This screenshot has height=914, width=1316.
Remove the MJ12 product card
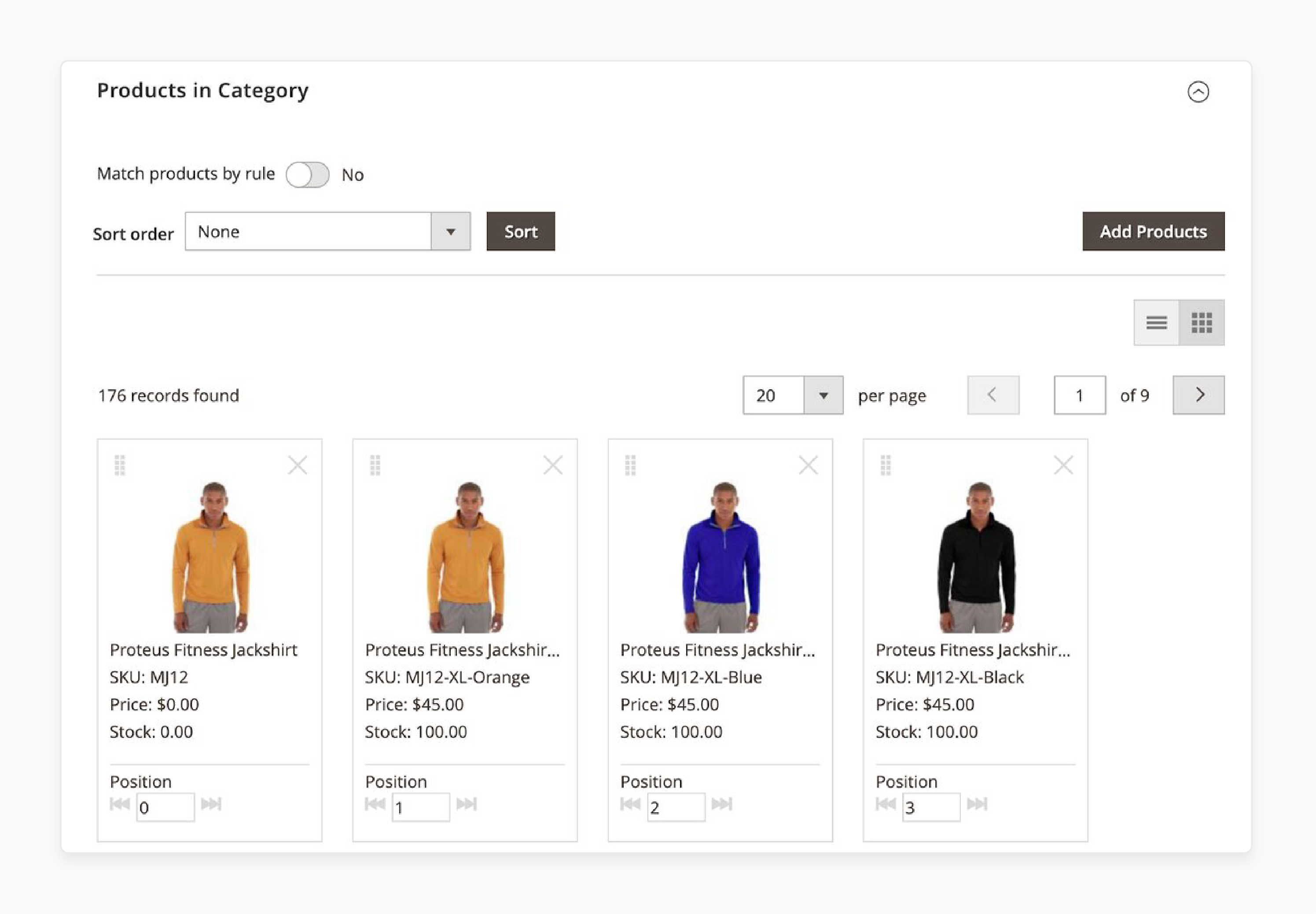point(298,465)
